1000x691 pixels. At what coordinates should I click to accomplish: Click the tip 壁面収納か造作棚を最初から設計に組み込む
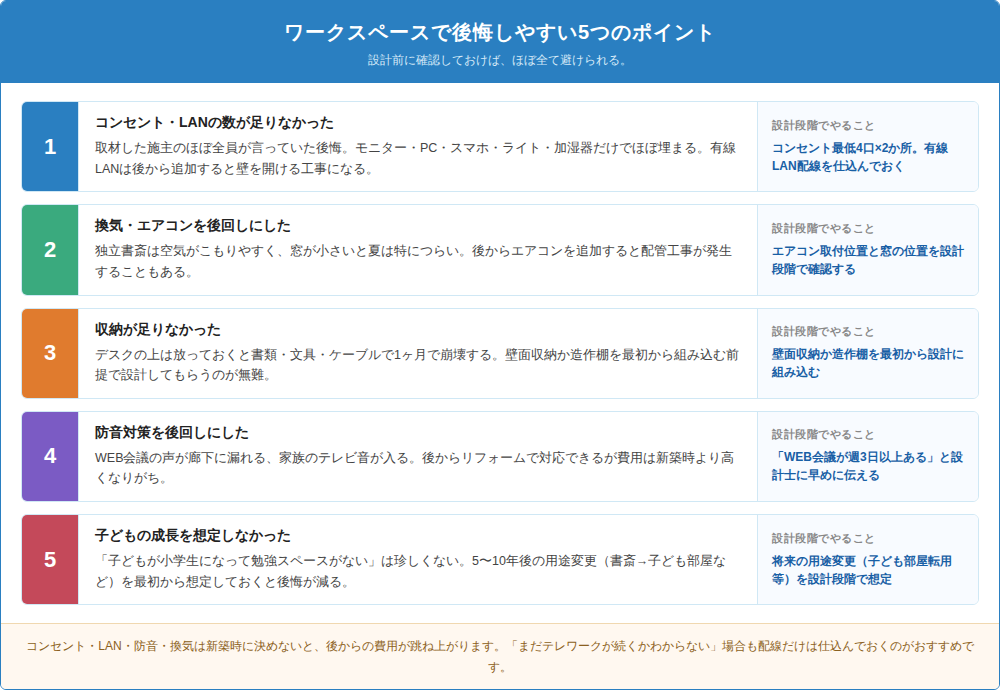[867, 363]
